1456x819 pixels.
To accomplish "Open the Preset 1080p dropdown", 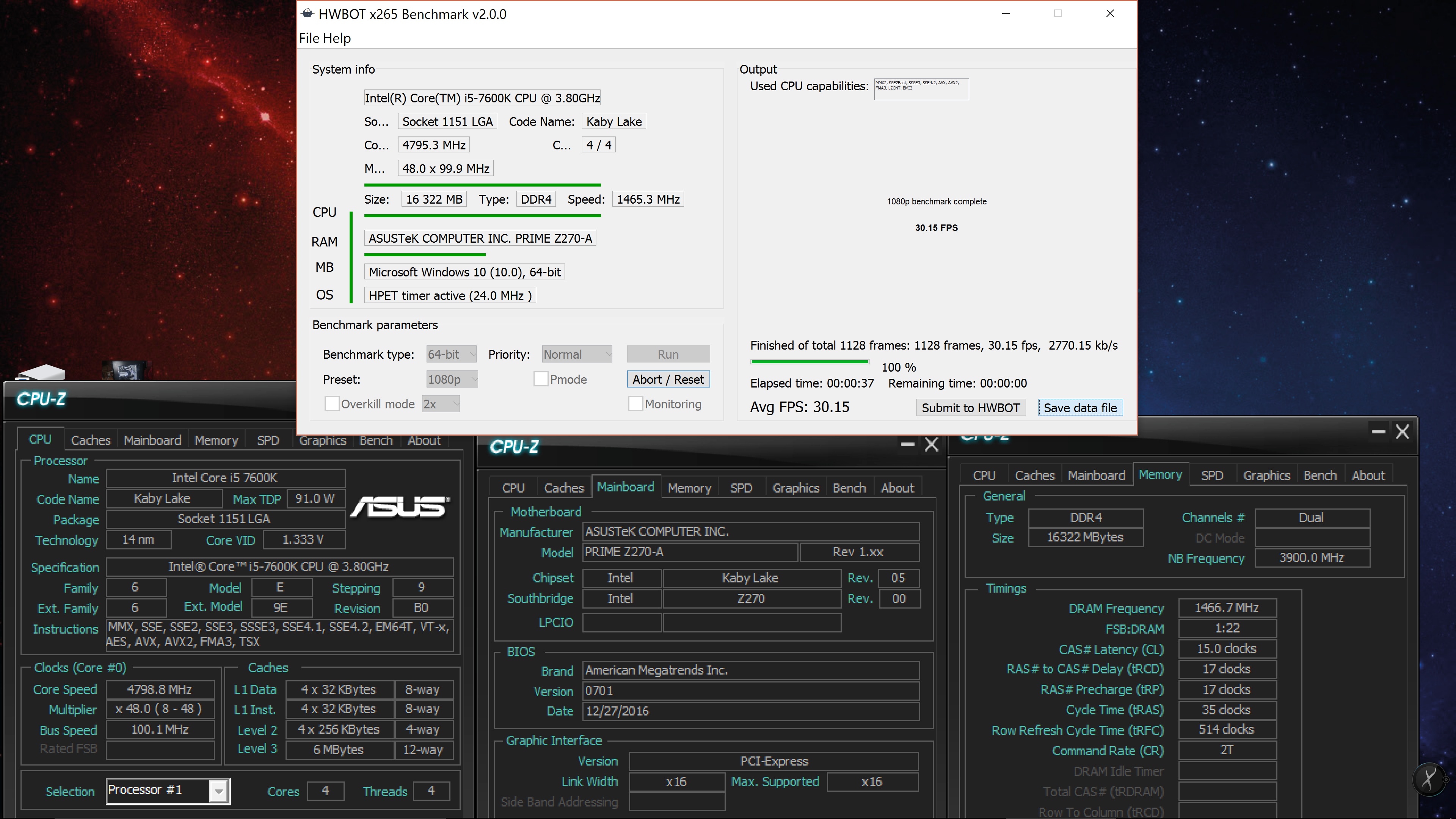I will point(452,379).
